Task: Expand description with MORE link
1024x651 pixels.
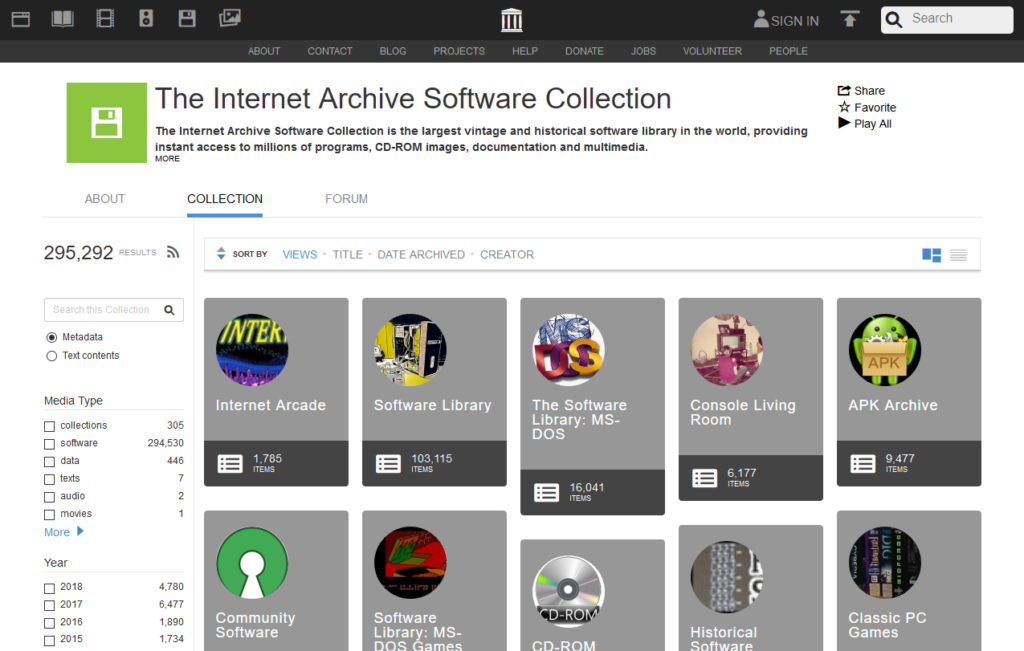Action: coord(167,159)
